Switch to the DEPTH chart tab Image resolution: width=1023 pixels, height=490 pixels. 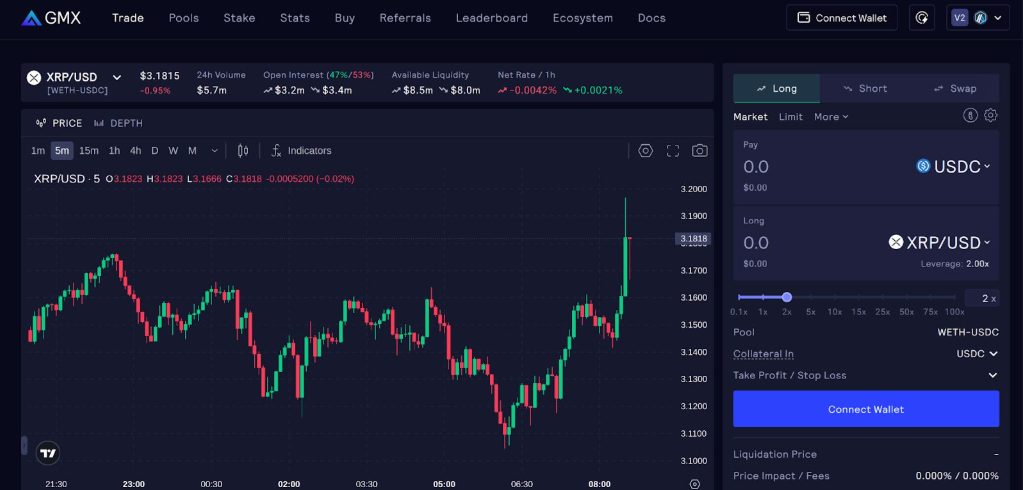click(x=118, y=123)
